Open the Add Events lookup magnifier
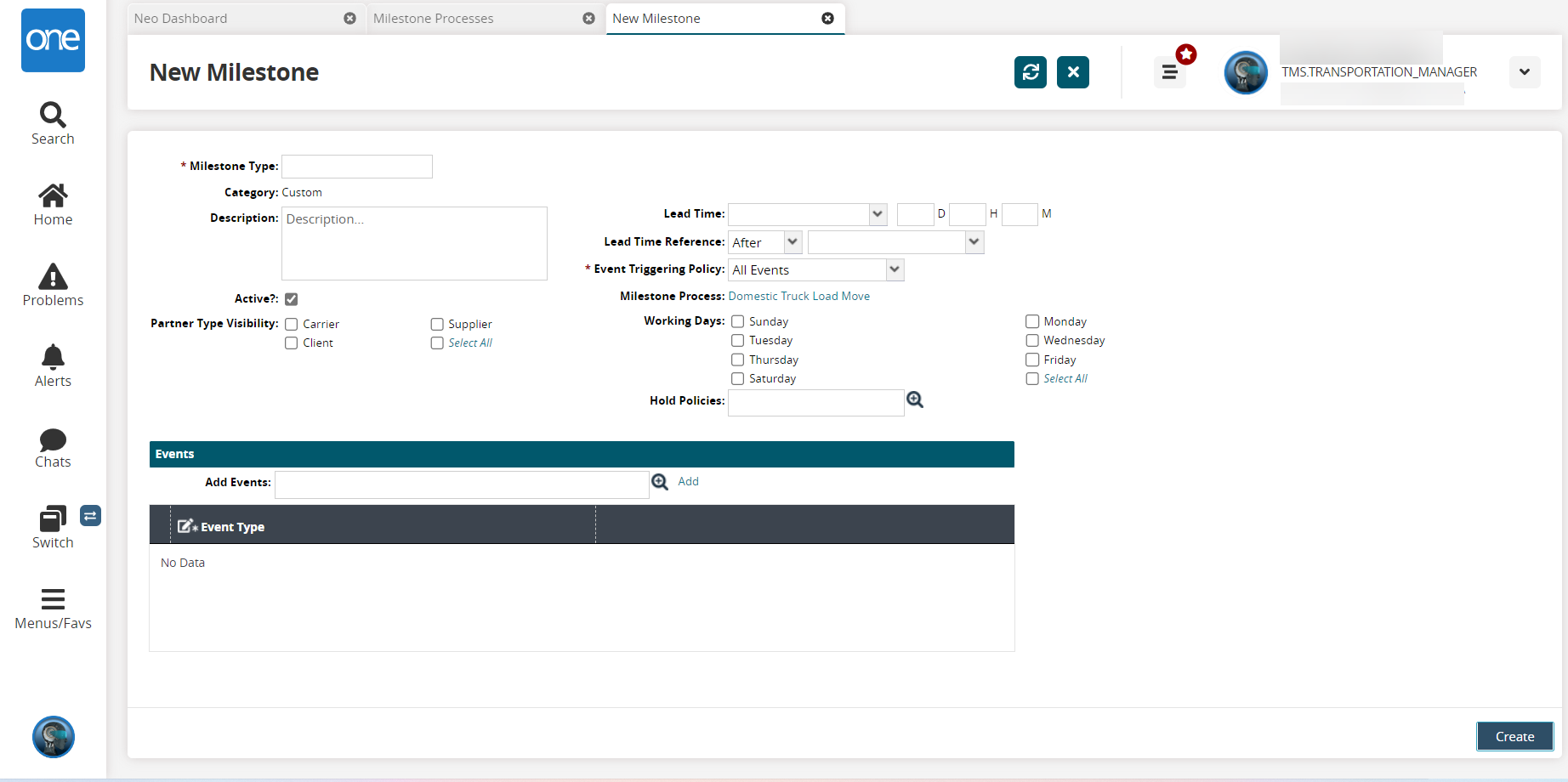 coord(660,482)
